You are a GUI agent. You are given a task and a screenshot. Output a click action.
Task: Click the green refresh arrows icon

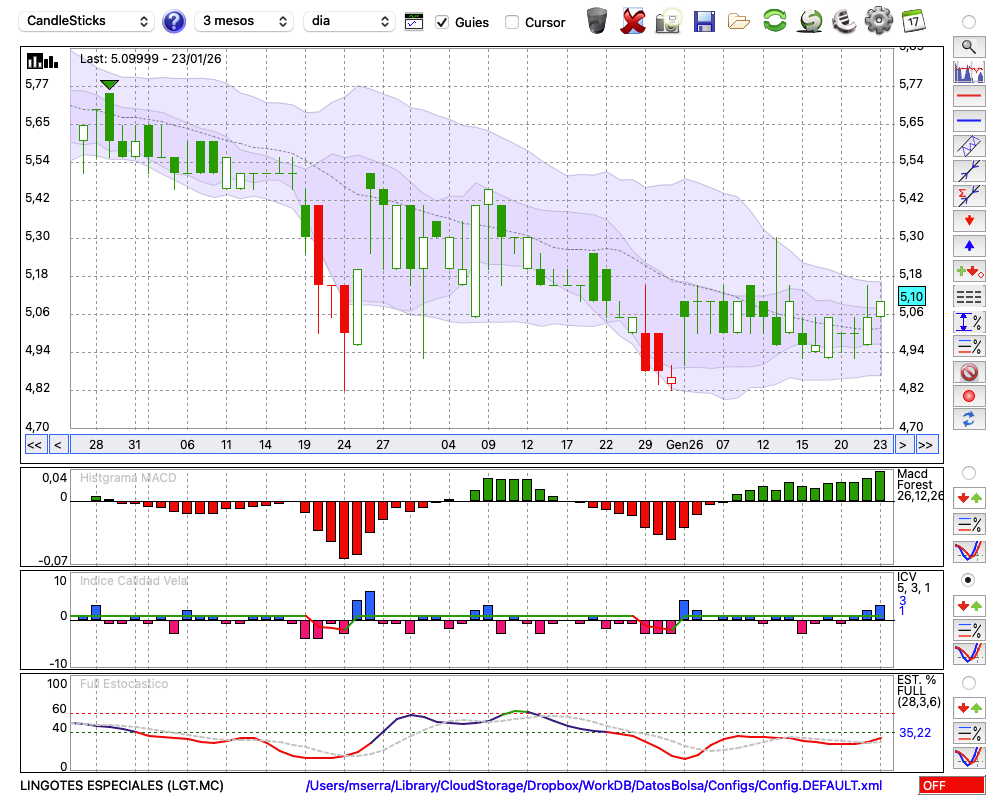click(774, 21)
